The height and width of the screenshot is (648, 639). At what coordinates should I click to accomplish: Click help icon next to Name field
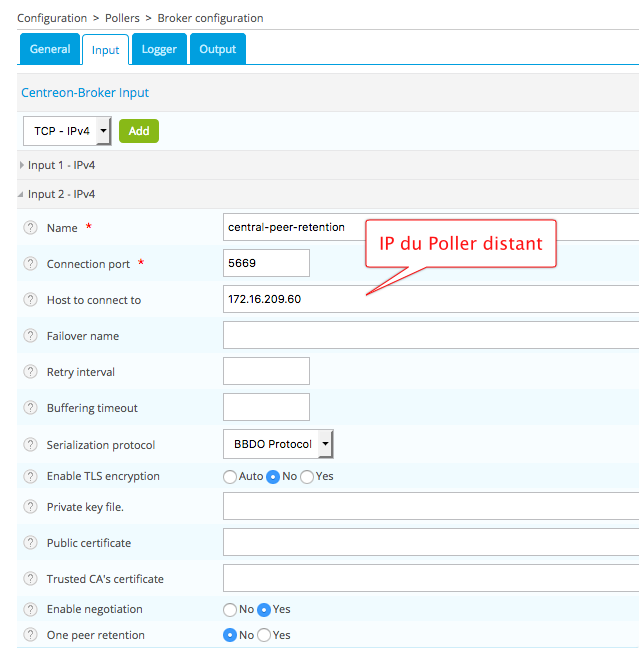click(30, 228)
